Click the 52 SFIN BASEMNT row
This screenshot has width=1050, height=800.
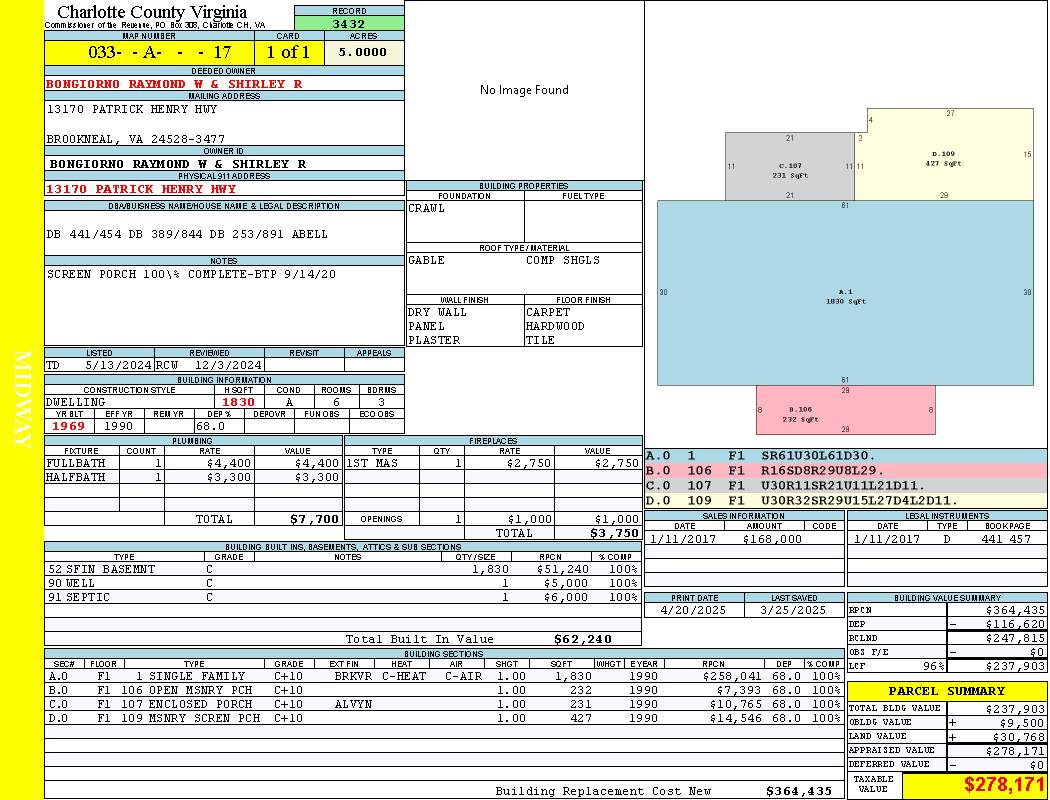pyautogui.click(x=343, y=569)
